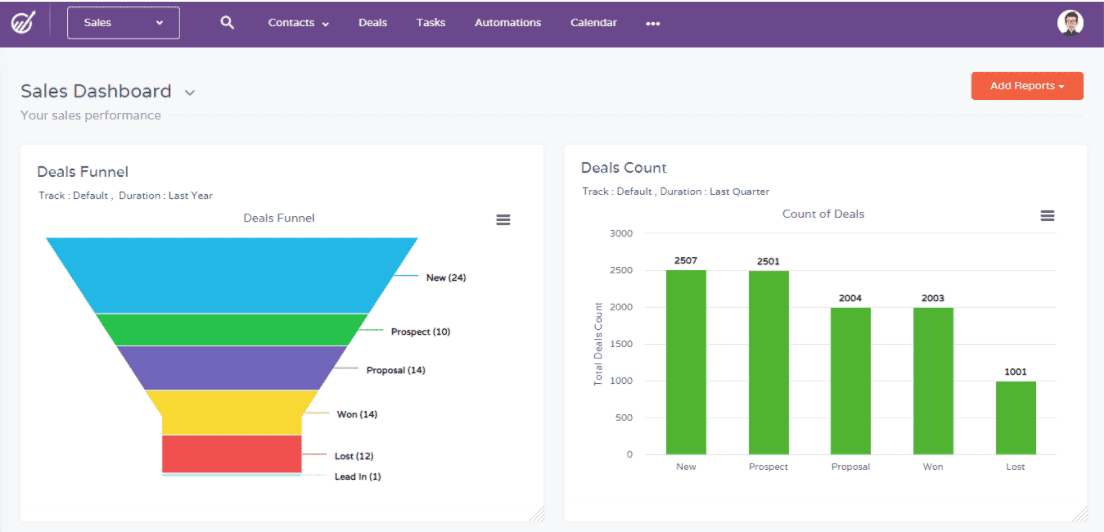Click the EngageBay logo icon

point(24,23)
